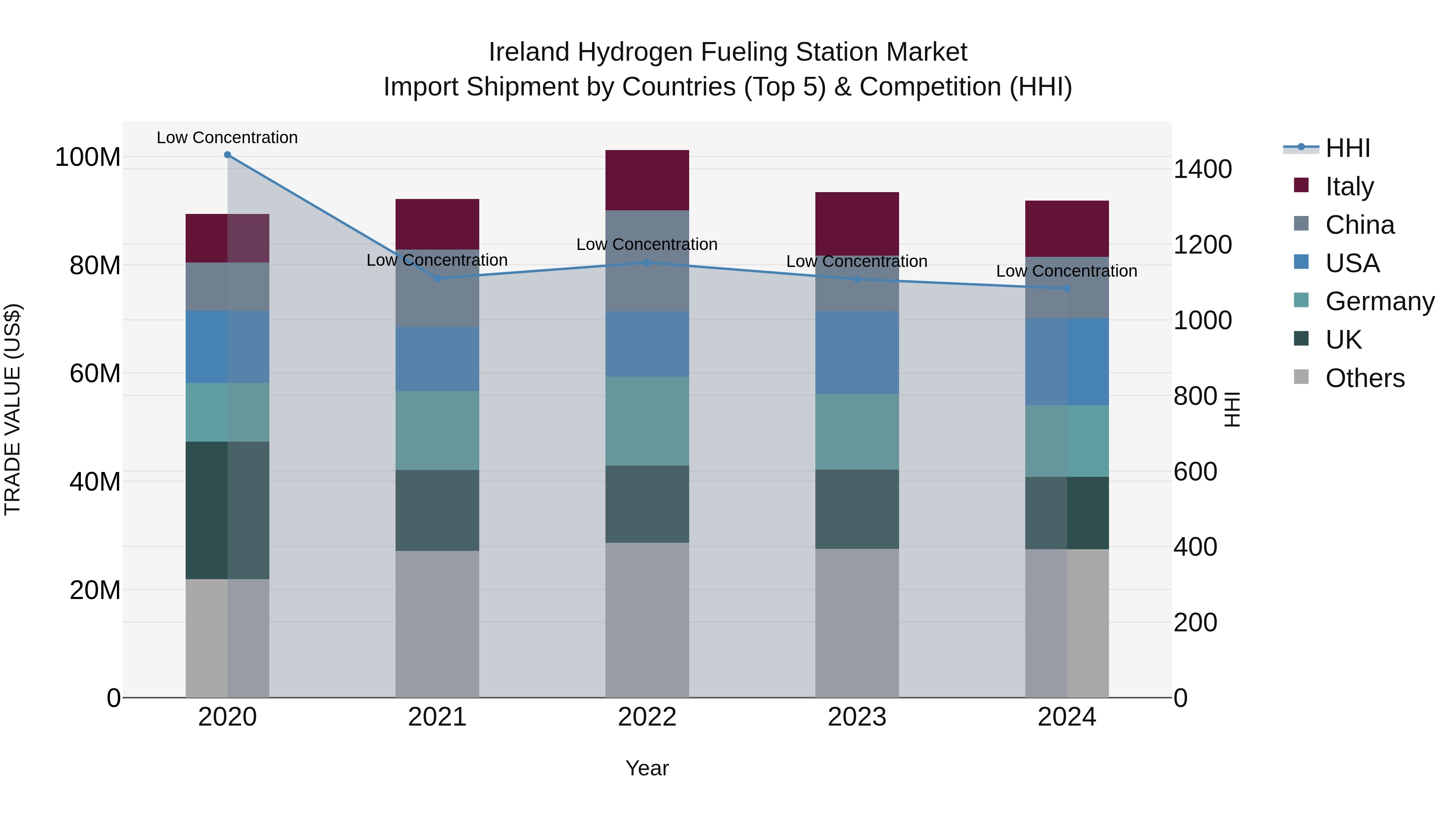Click the HHI line marker for 2024
Screen dimensions: 1456x819
click(x=1067, y=289)
